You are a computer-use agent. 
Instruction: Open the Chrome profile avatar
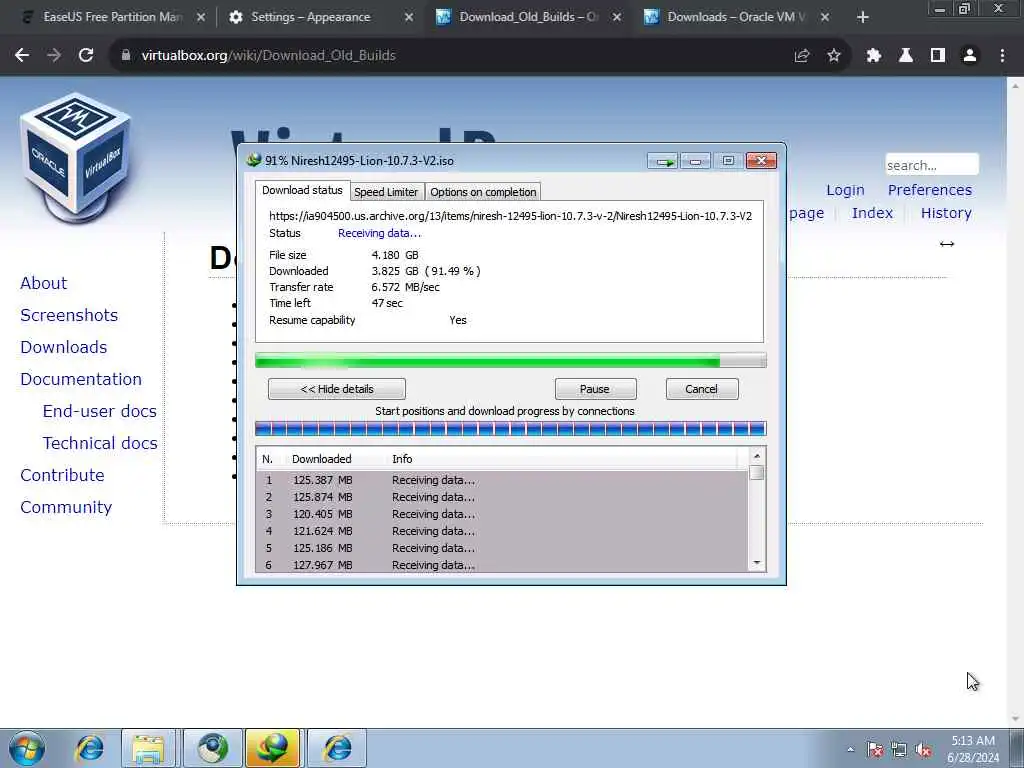(970, 56)
